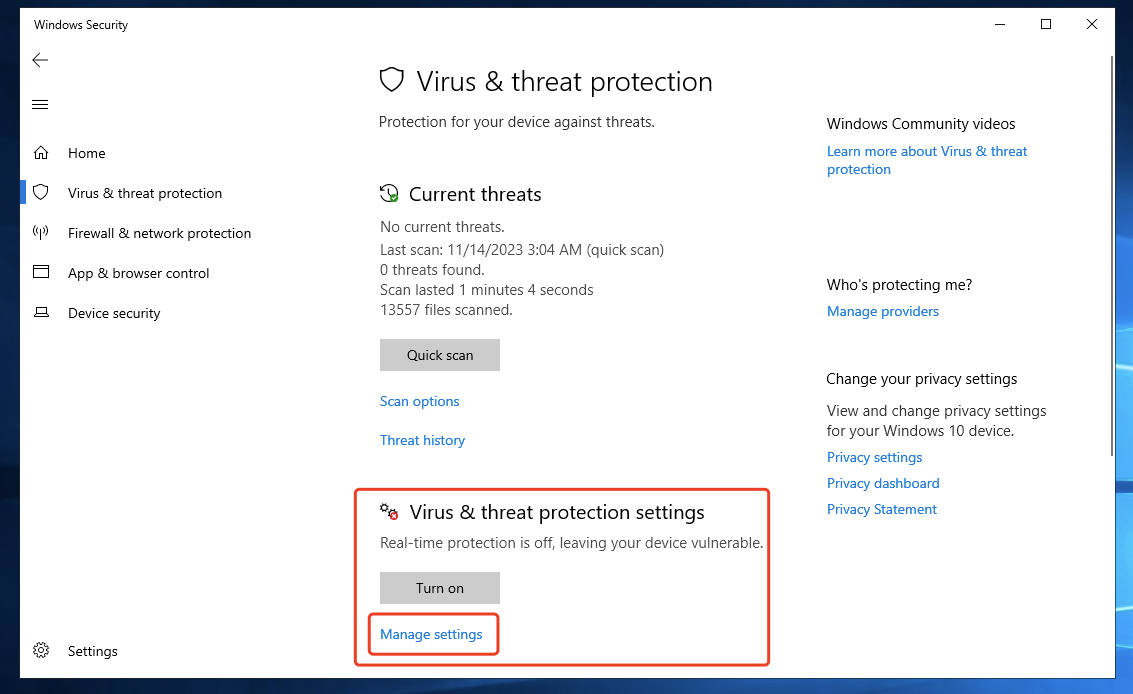Click the Settings gear icon
This screenshot has height=694, width=1133.
[x=41, y=651]
